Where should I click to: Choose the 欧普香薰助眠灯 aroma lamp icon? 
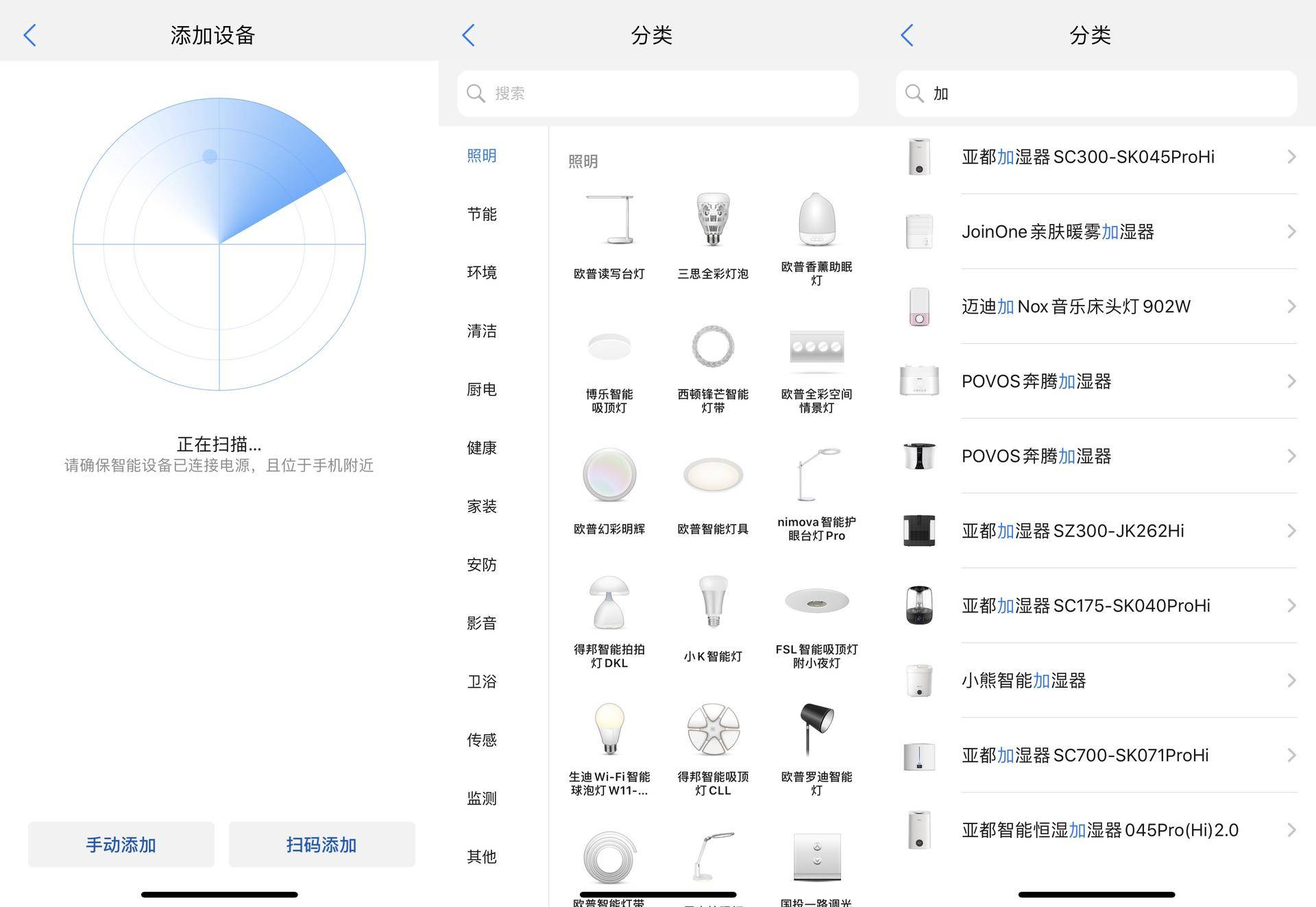click(816, 219)
